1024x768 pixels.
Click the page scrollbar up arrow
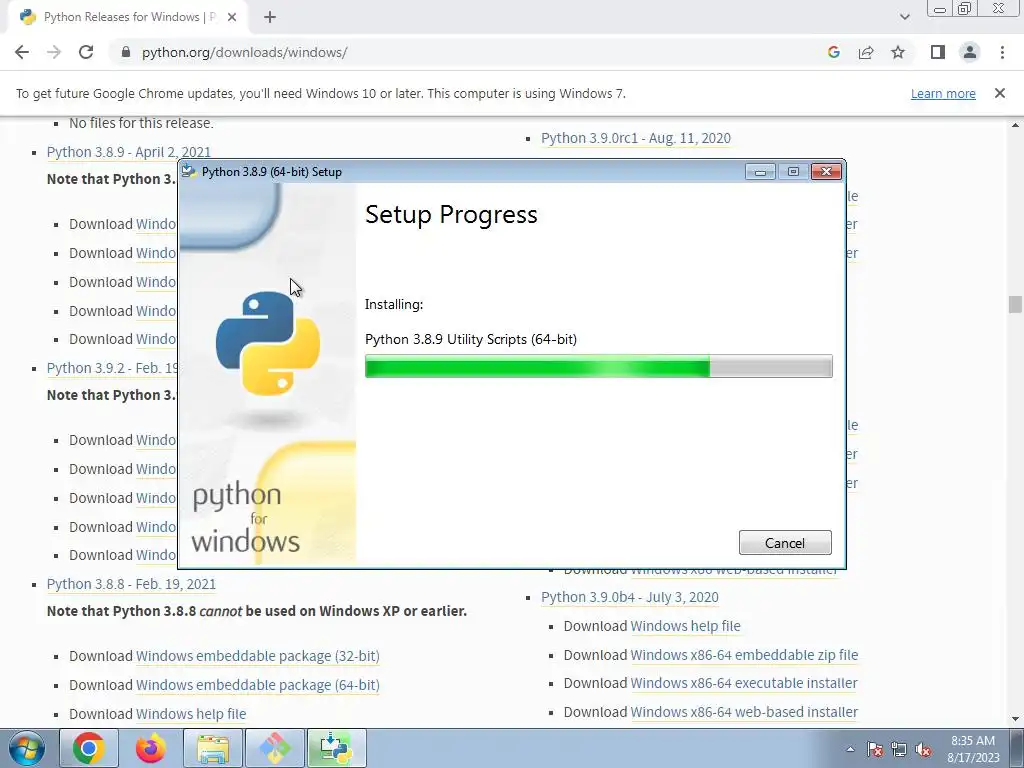point(1016,125)
